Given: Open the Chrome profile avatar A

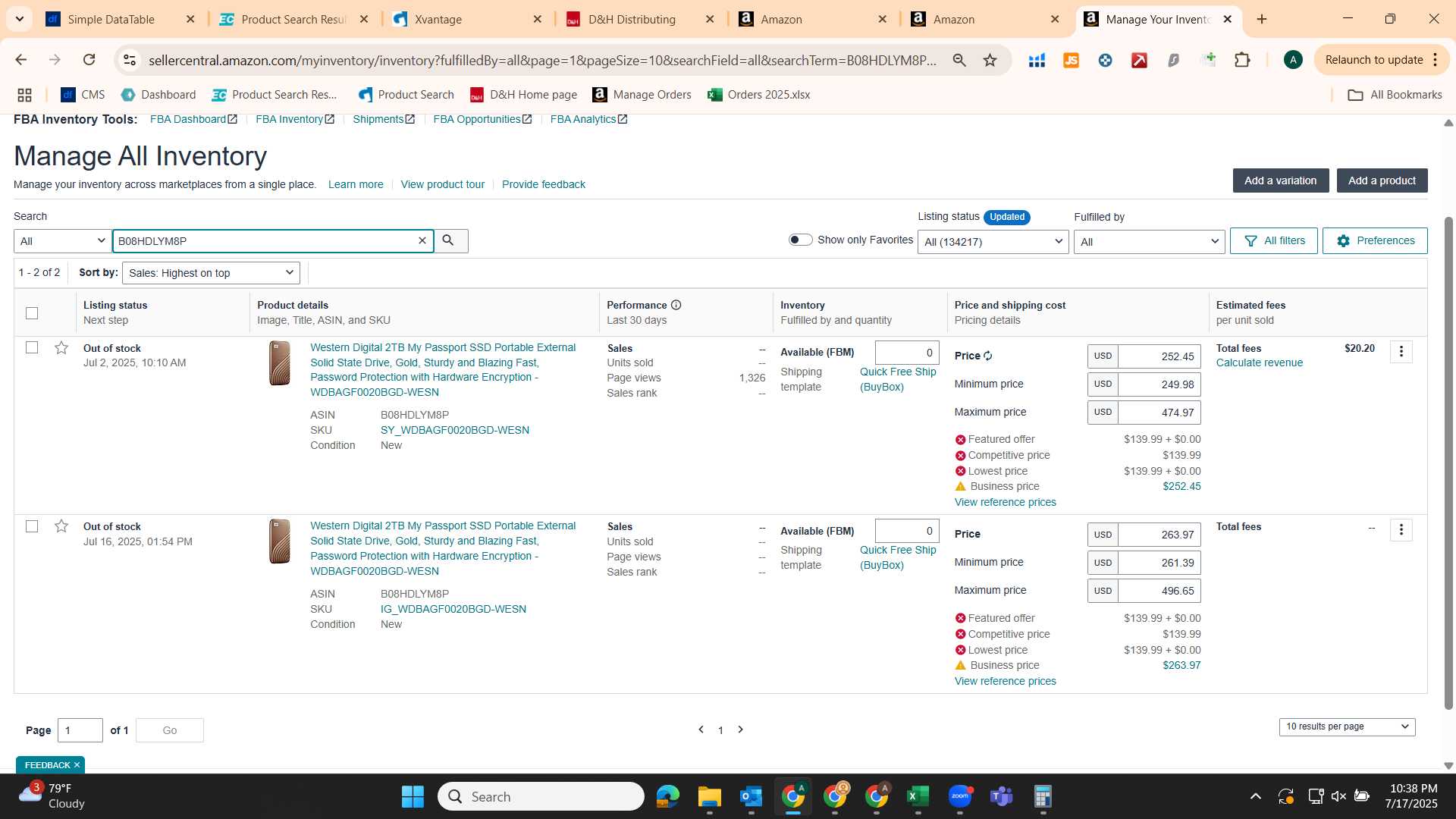Looking at the screenshot, I should pyautogui.click(x=1293, y=60).
